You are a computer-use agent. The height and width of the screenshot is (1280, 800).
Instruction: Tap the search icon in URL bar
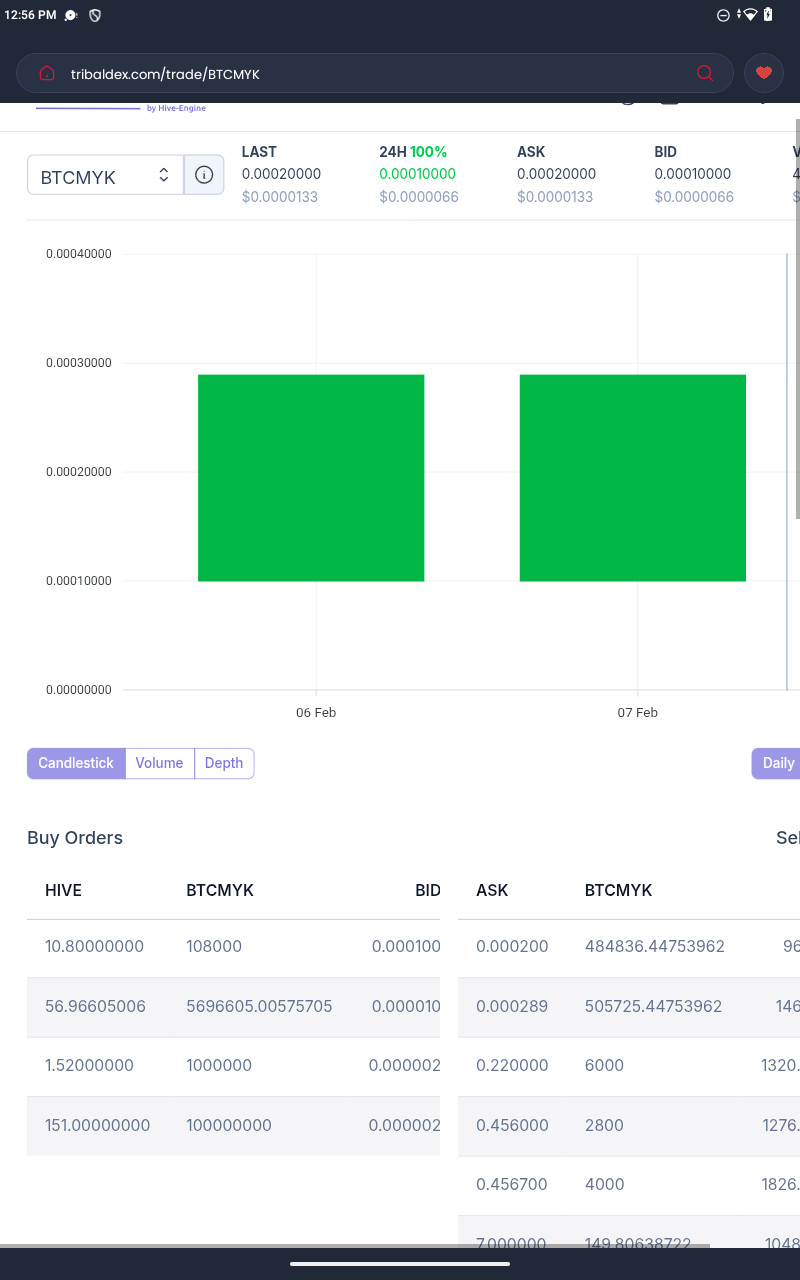pos(705,73)
